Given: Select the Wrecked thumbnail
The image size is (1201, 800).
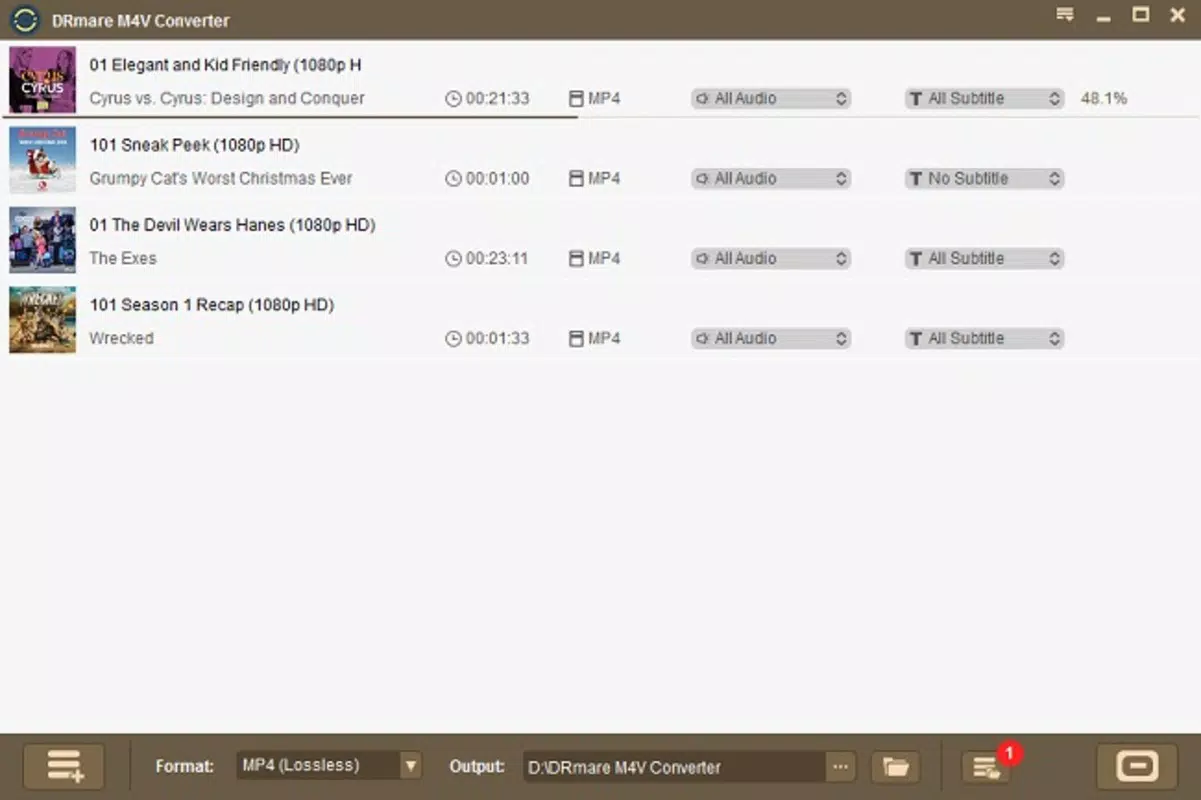Looking at the screenshot, I should [x=42, y=320].
